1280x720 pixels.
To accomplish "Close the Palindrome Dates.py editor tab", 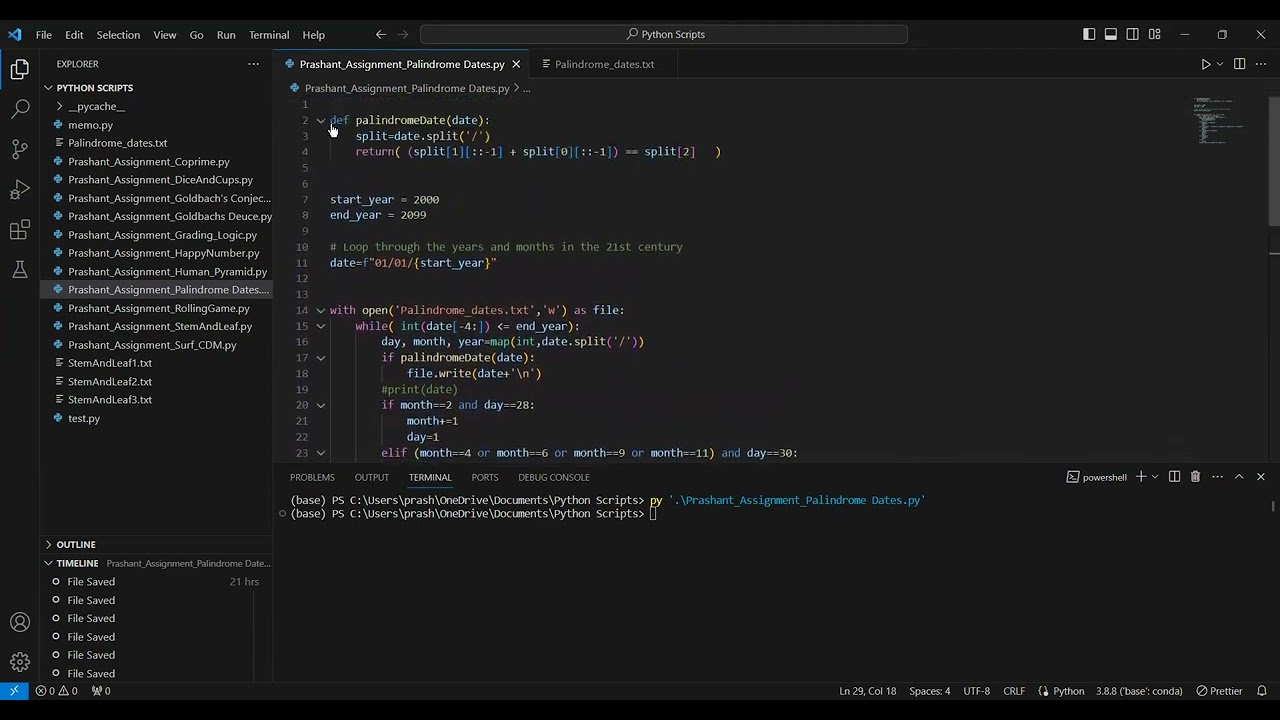I will coord(516,64).
